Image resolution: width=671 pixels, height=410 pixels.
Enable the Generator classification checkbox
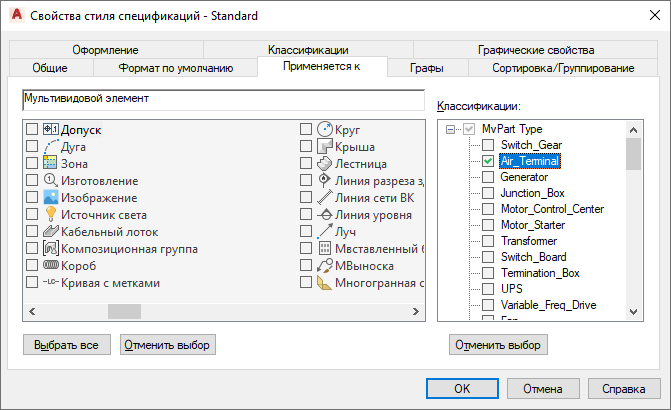(487, 177)
